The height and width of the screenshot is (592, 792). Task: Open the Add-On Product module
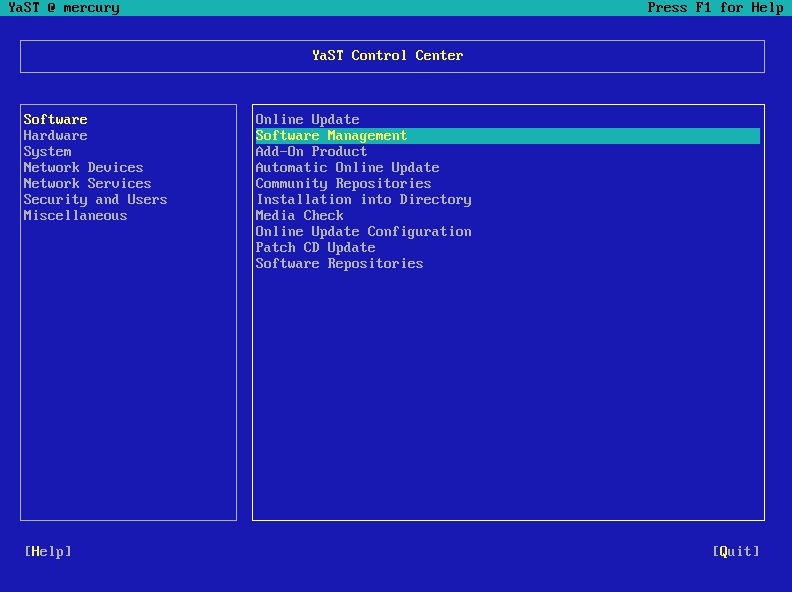pyautogui.click(x=311, y=152)
